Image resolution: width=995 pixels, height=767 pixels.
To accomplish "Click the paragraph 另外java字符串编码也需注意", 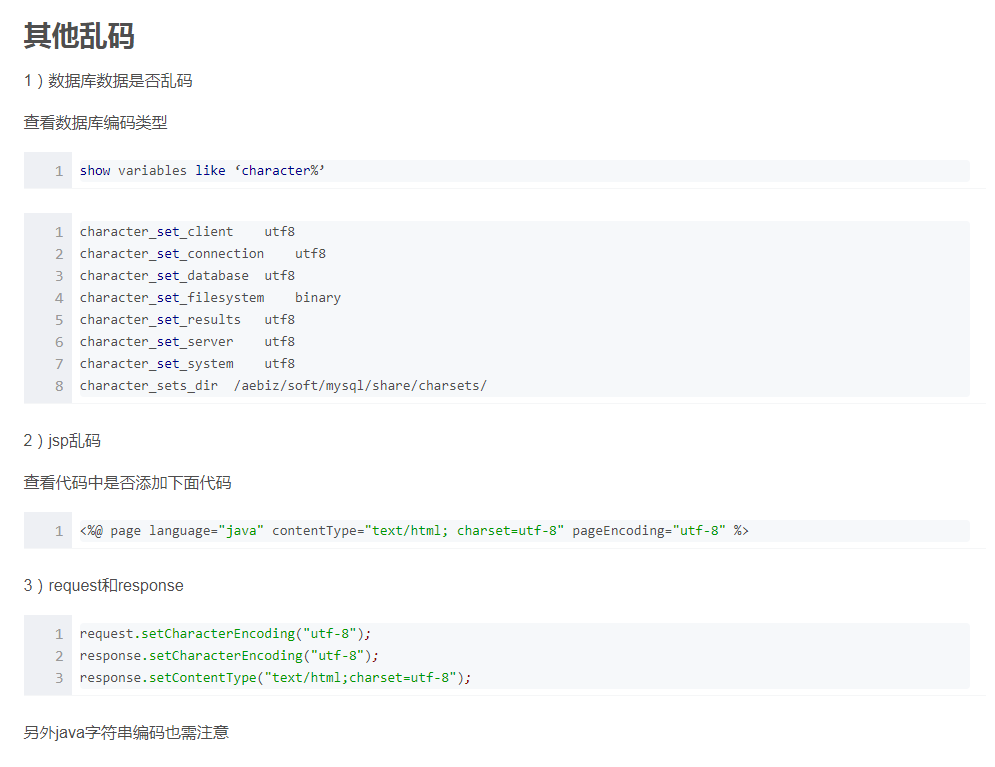I will 126,733.
